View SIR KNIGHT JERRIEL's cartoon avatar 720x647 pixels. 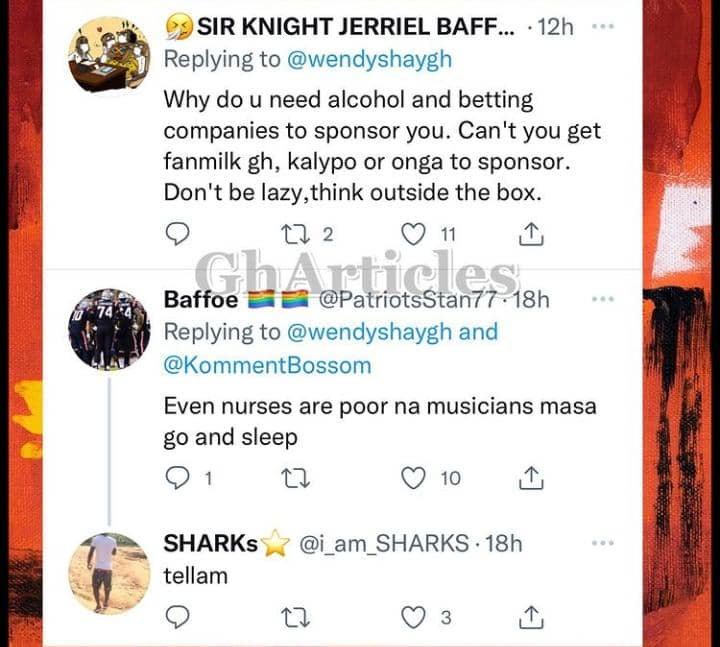click(109, 54)
